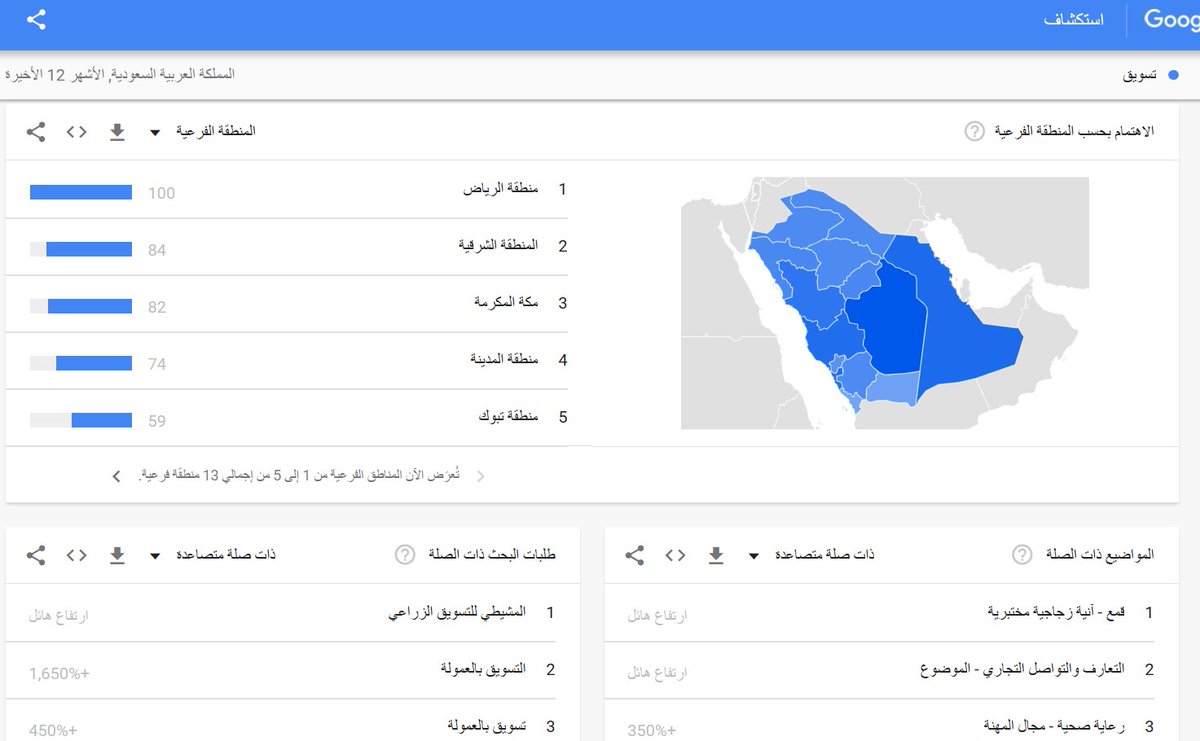Embed the طلبات البحث ذات الصلة card

click(x=76, y=555)
